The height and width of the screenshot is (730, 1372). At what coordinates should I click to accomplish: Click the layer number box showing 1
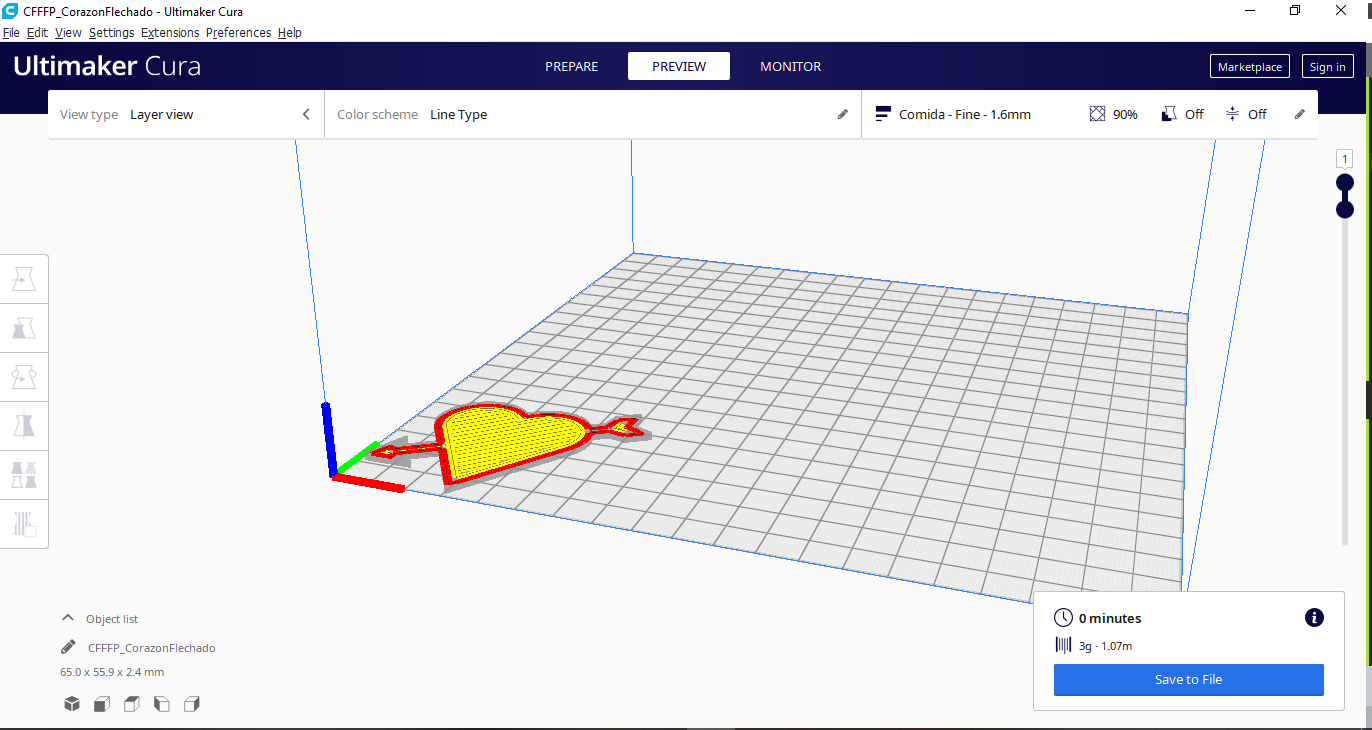click(x=1345, y=159)
